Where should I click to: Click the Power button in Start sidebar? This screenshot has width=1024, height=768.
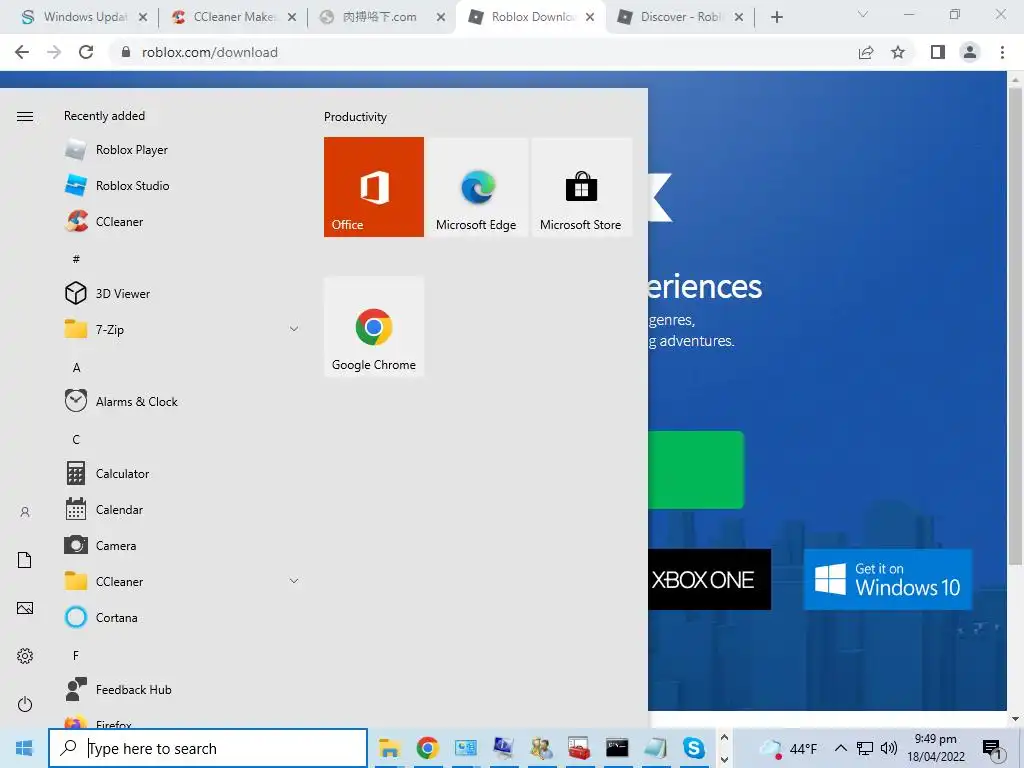(25, 704)
